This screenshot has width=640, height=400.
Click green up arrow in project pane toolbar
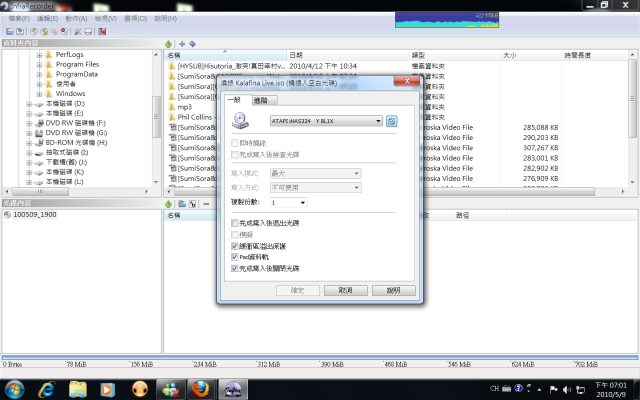point(169,204)
